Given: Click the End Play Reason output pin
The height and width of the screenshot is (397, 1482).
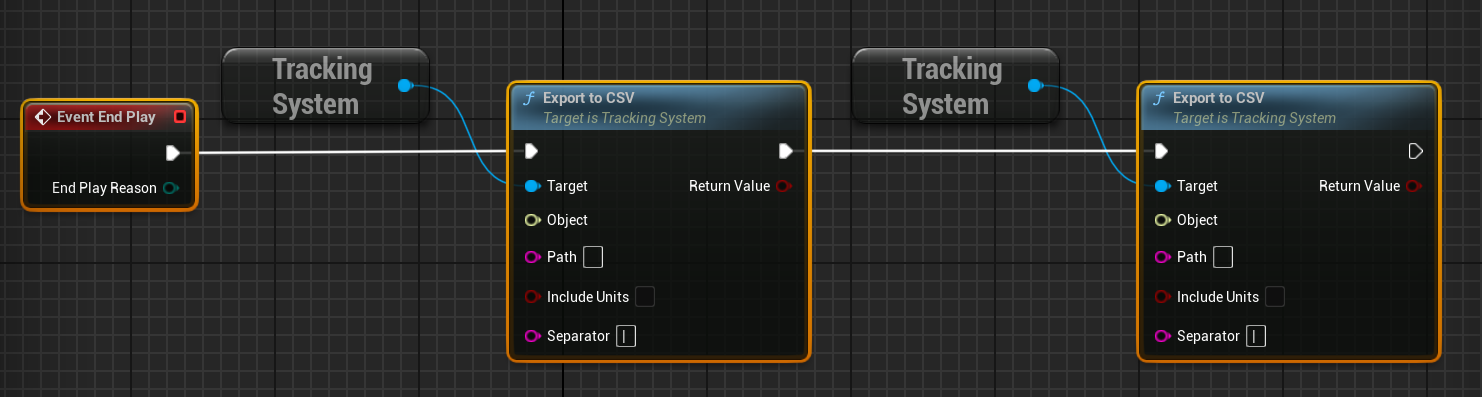Looking at the screenshot, I should pyautogui.click(x=170, y=188).
